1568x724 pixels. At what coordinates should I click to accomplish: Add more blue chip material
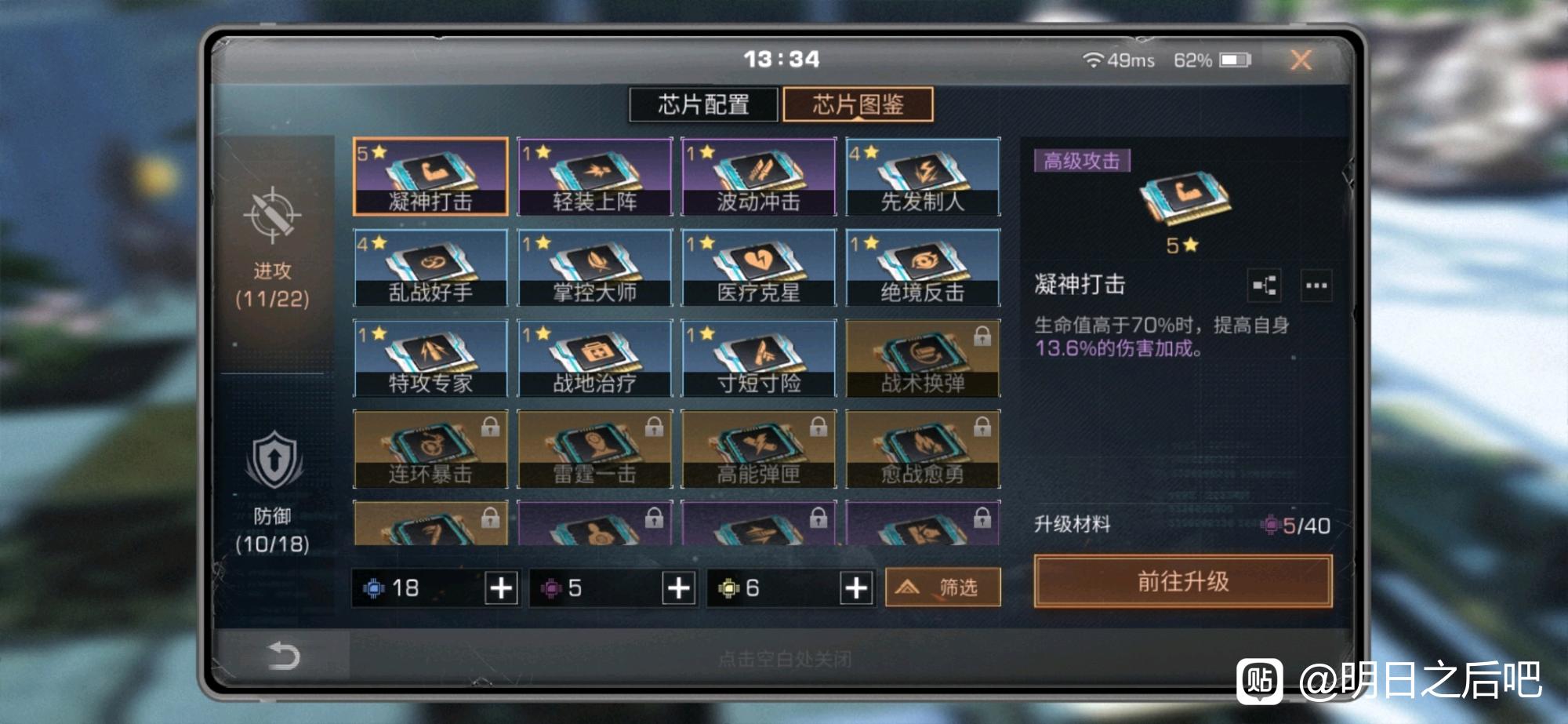501,588
